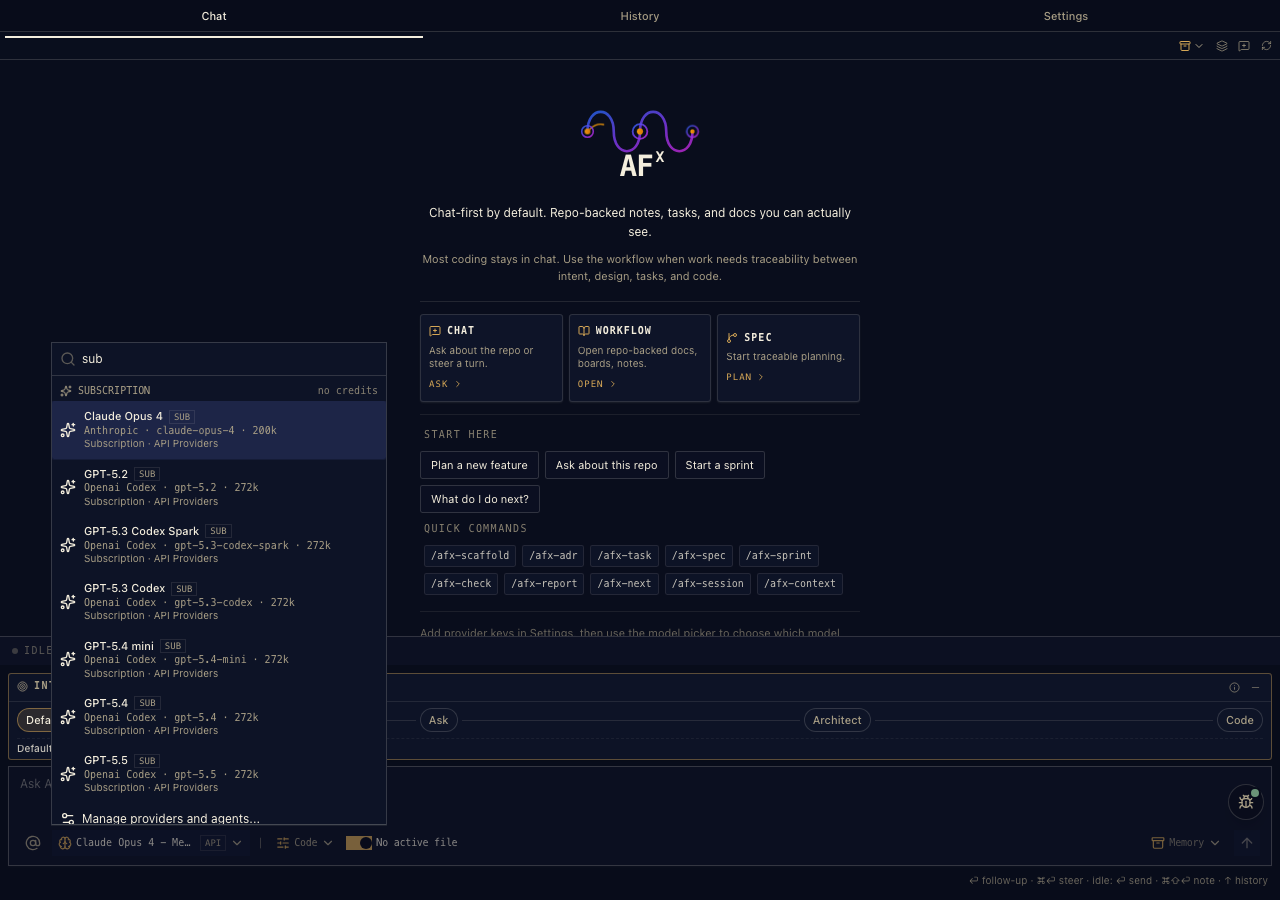Click the @ mention icon in composer

tap(33, 843)
